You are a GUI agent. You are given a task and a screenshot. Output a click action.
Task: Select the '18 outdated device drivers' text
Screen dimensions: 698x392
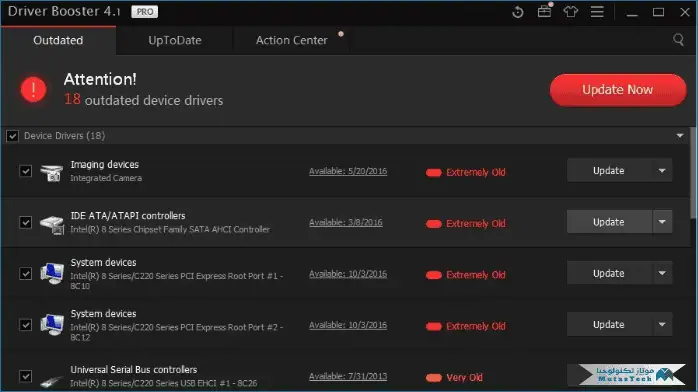pos(143,100)
